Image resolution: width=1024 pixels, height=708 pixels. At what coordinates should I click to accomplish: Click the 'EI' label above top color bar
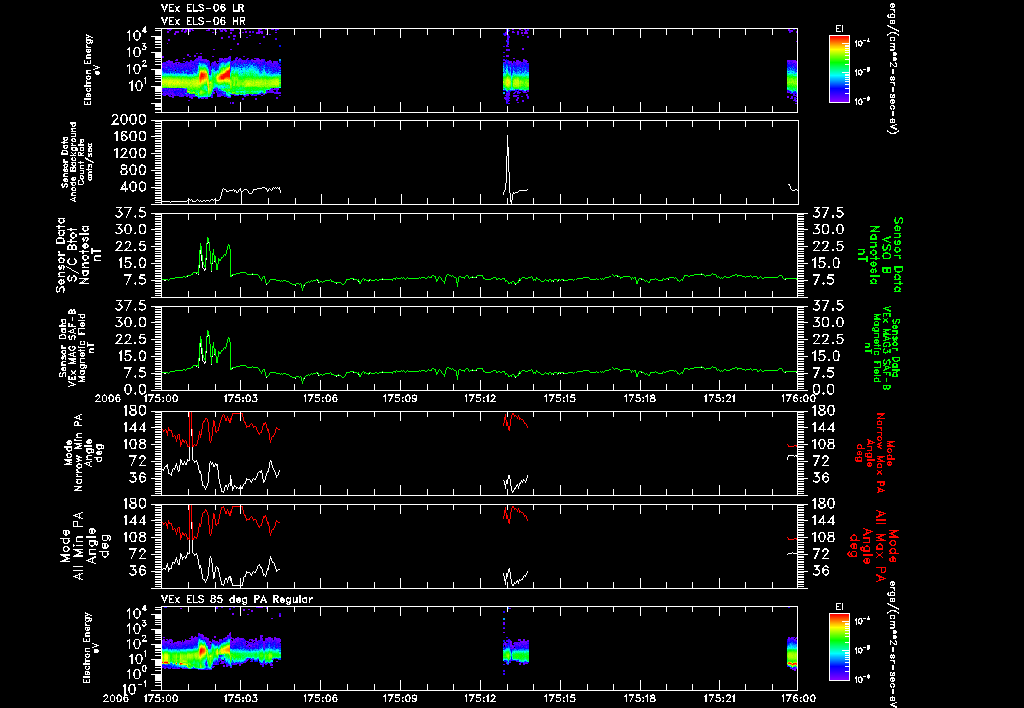839,29
